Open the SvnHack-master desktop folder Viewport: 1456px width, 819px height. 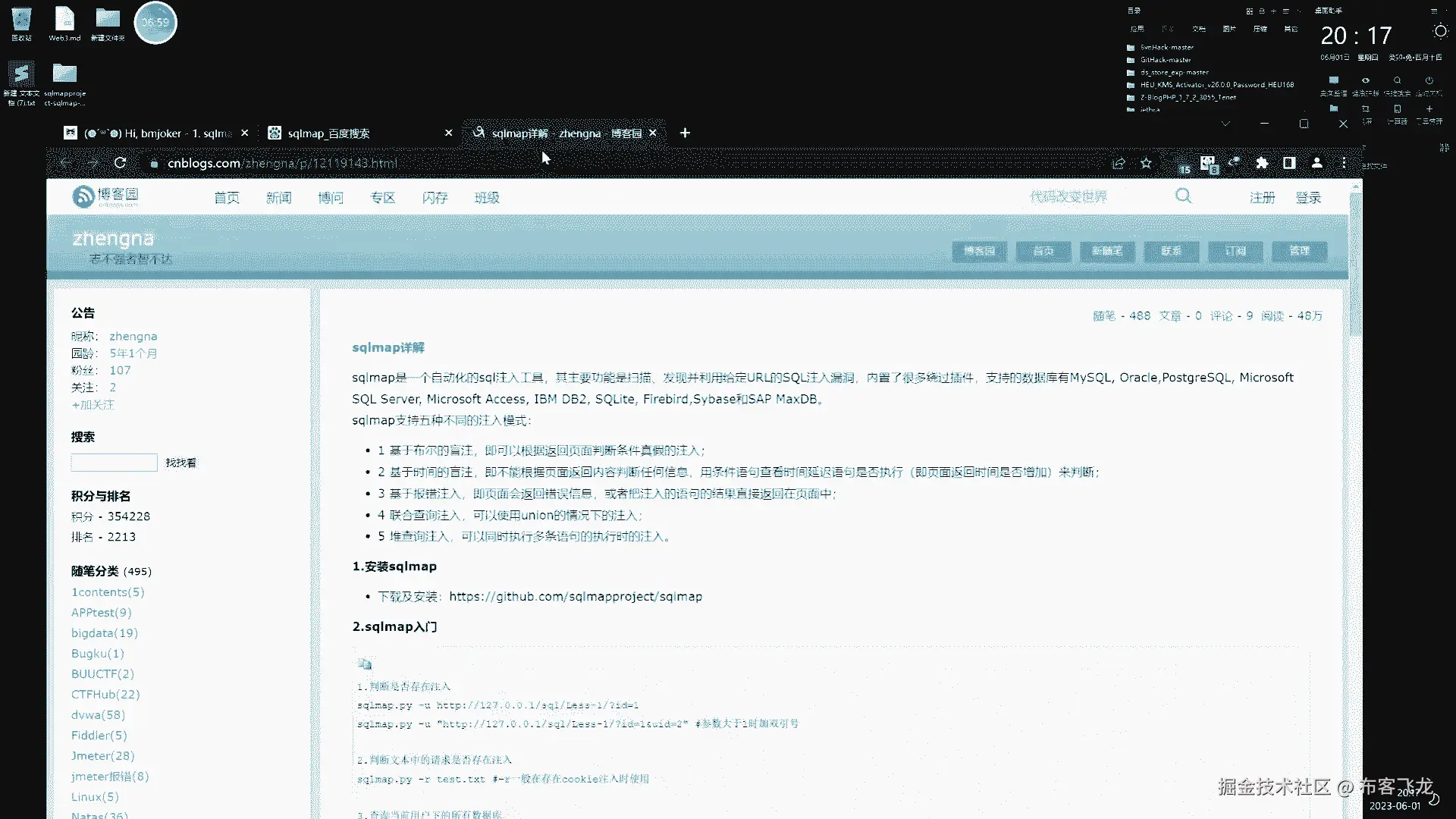[x=1166, y=47]
